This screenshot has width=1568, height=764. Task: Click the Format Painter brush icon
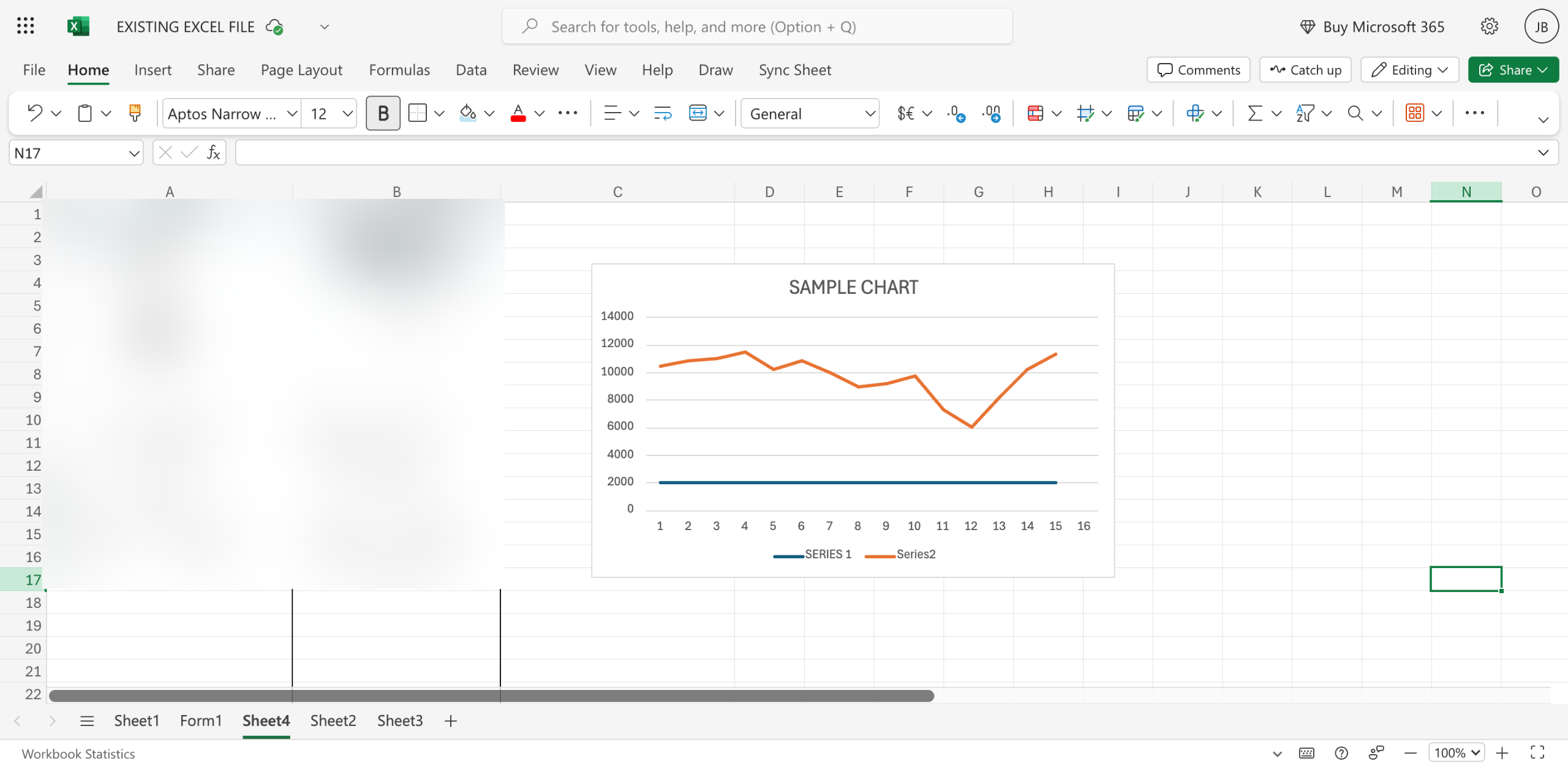pyautogui.click(x=135, y=113)
